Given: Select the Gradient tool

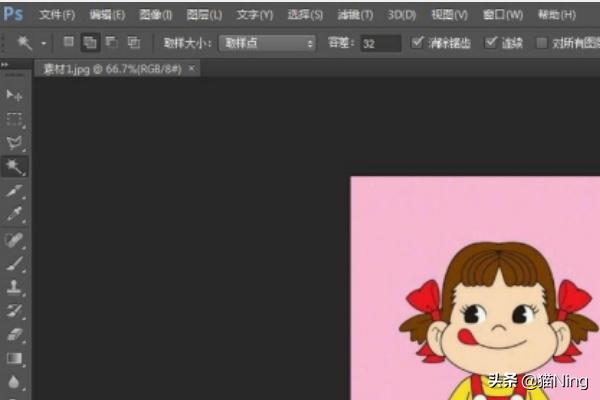Looking at the screenshot, I should (15, 358).
